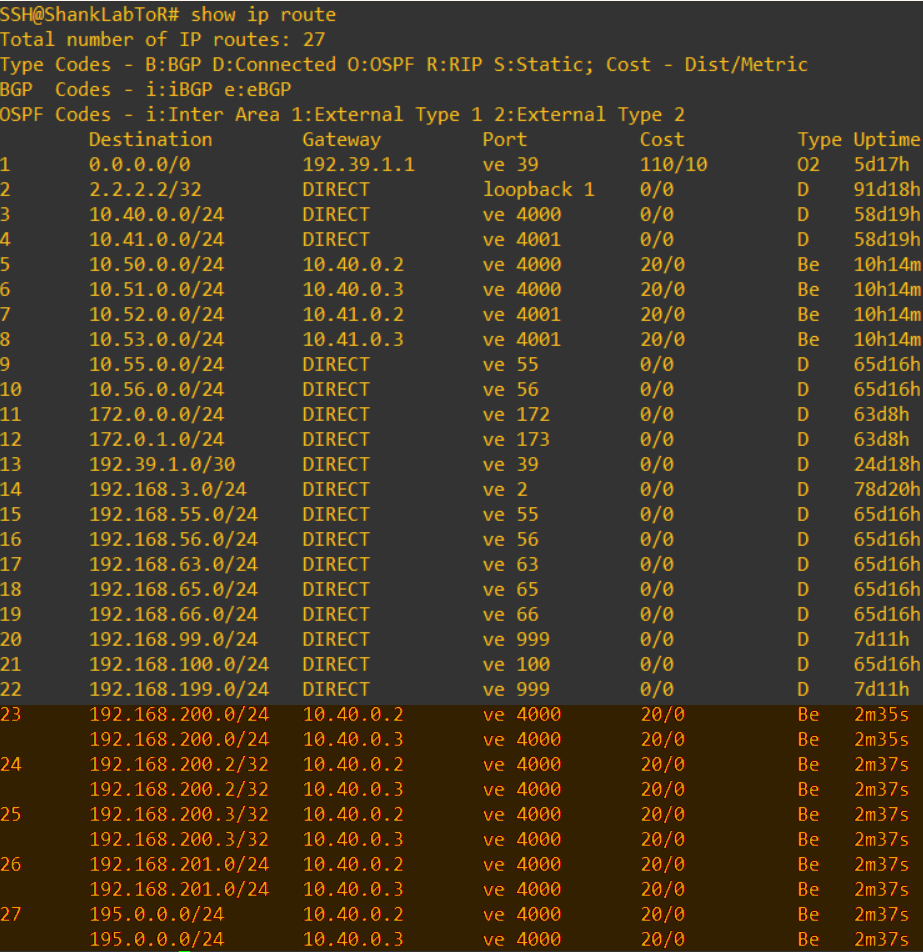
Task: Click port 've 173'
Action: click(x=516, y=439)
